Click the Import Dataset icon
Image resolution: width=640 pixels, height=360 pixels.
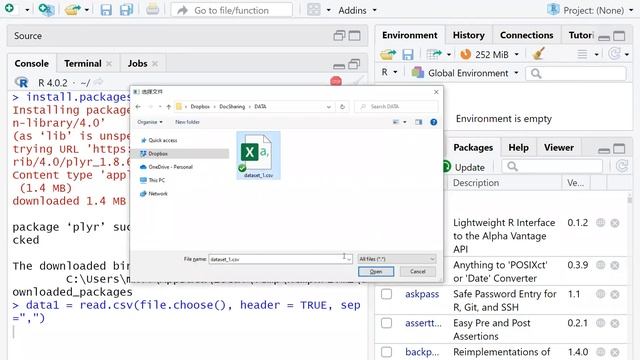pos(434,54)
